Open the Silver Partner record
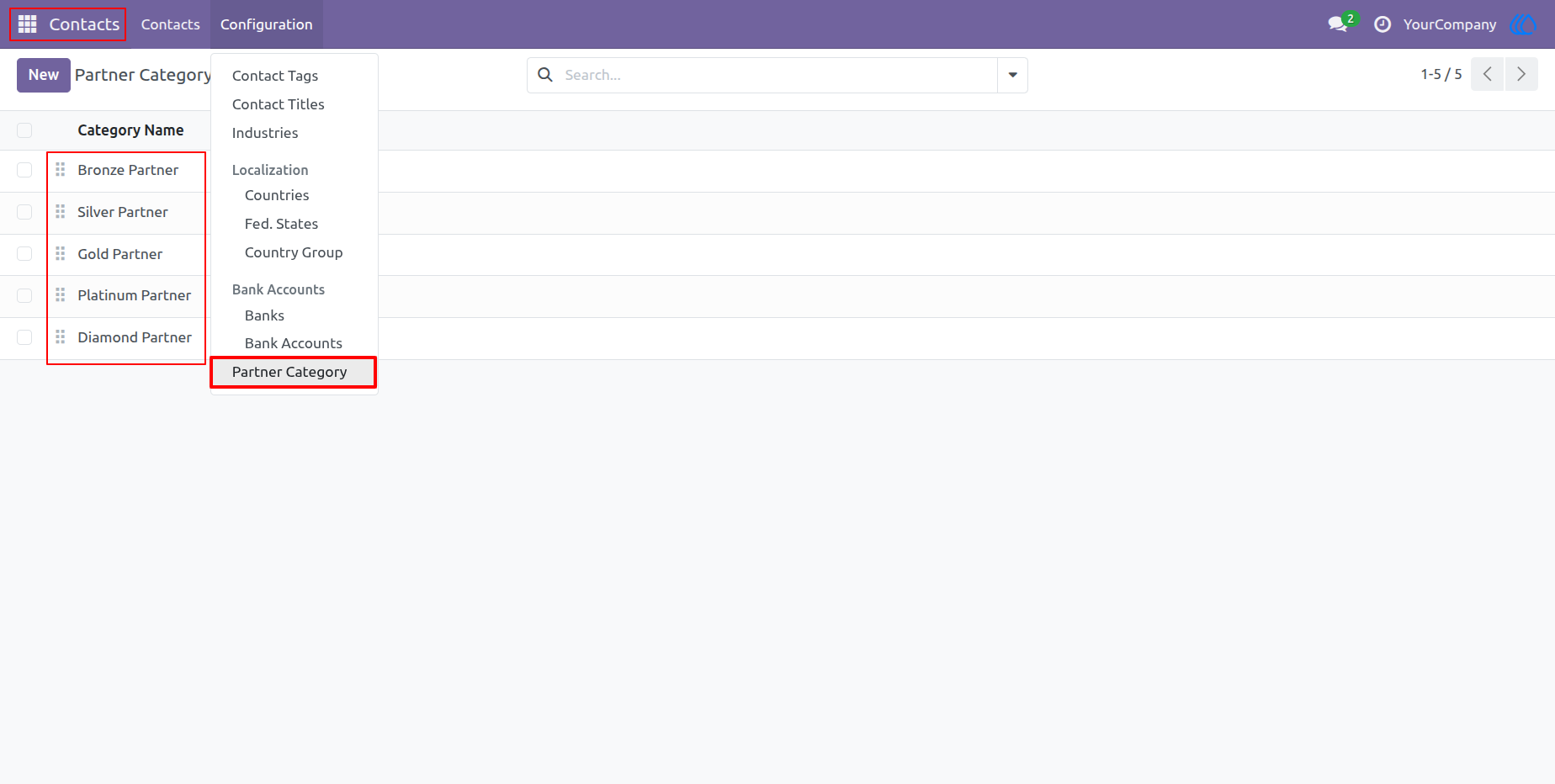Screen dimensions: 1555x784 (x=123, y=212)
